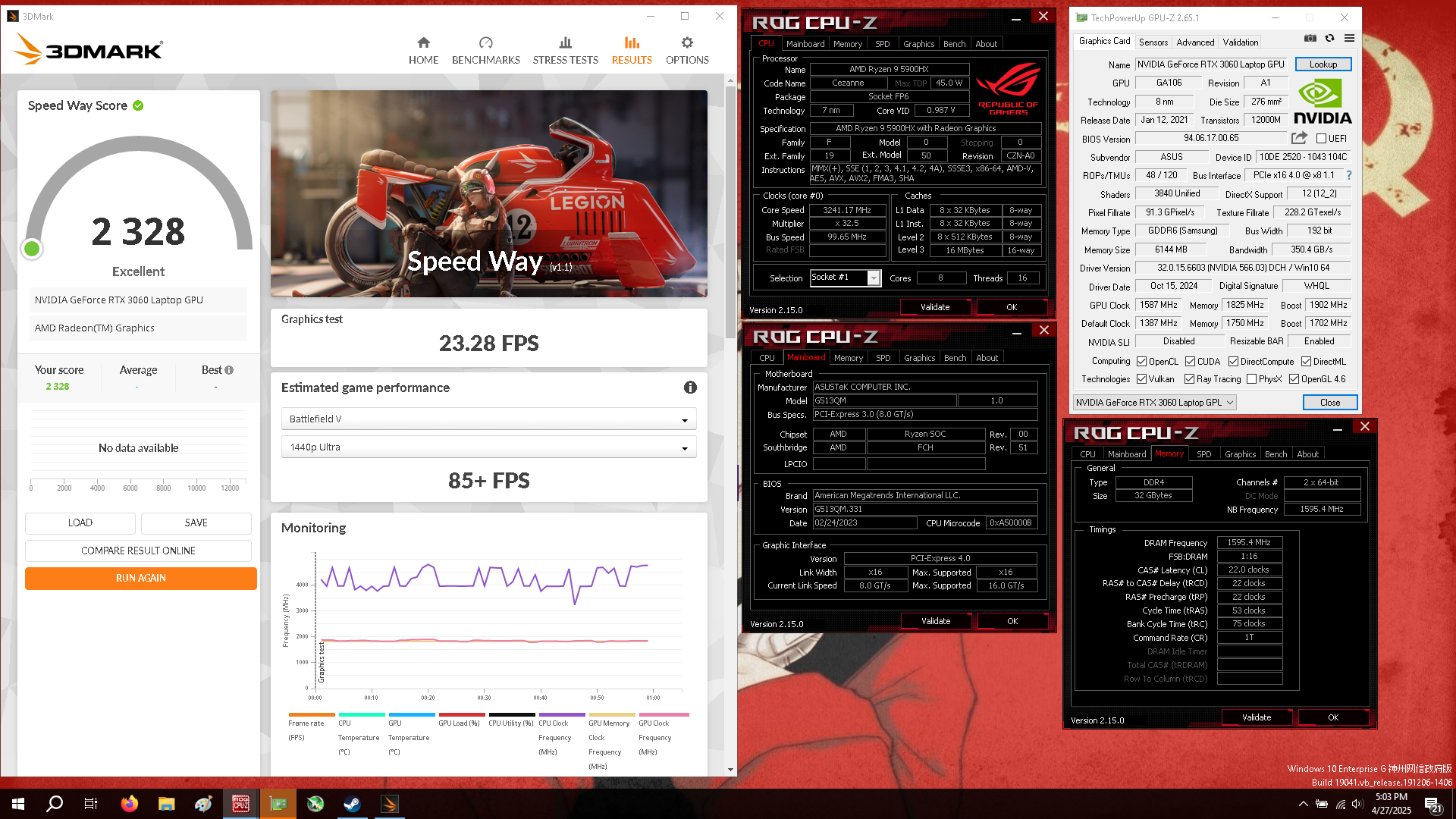Image resolution: width=1456 pixels, height=819 pixels.
Task: Go to BENCHMARKS in 3DMark navigation
Action: [486, 51]
